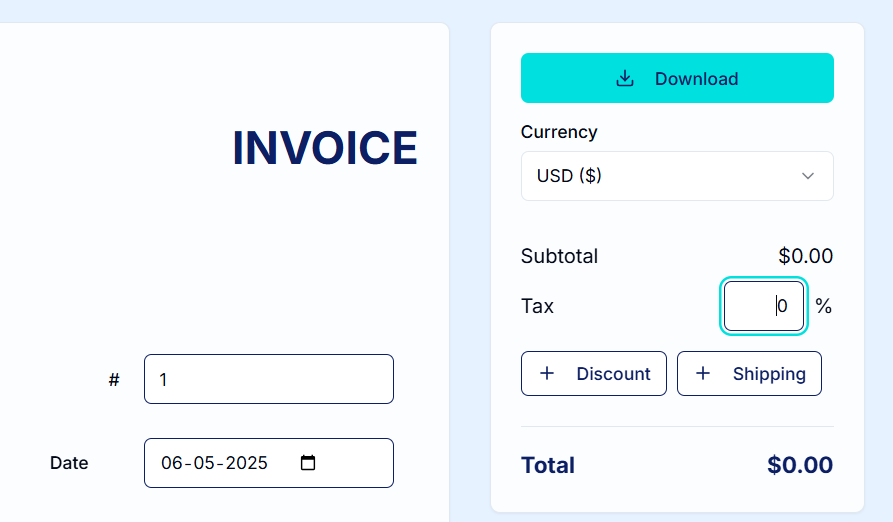Click the percent sign next to Tax
This screenshot has width=893, height=522.
(824, 306)
